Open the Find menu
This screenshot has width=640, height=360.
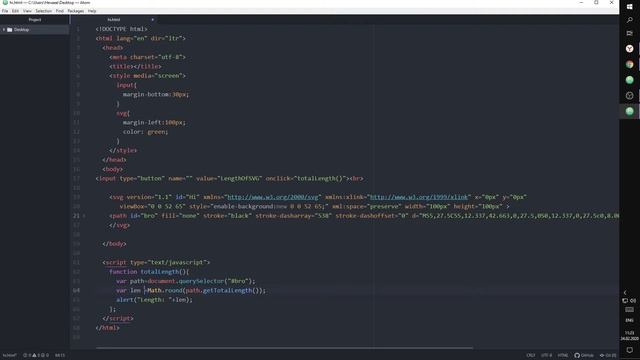pyautogui.click(x=60, y=11)
